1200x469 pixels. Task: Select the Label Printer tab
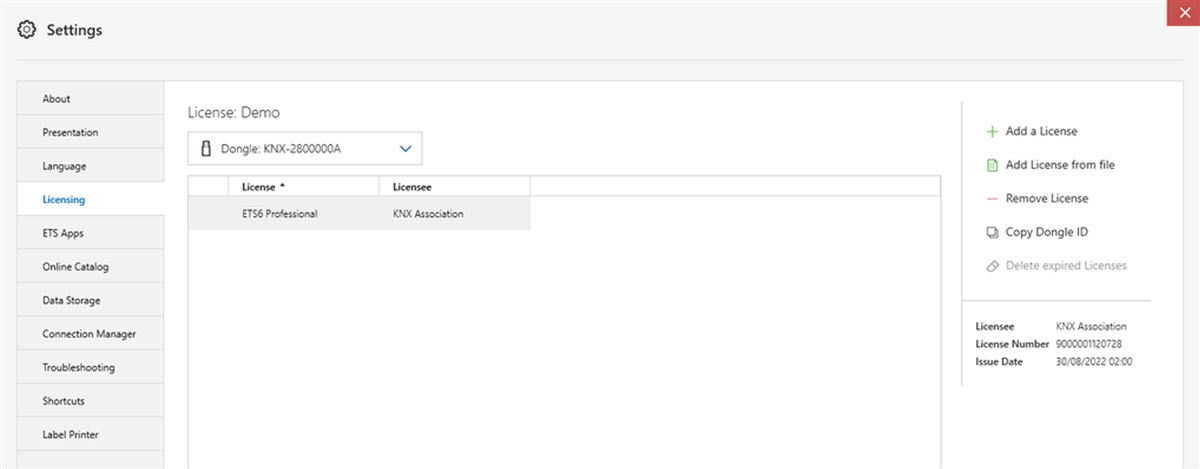point(91,434)
